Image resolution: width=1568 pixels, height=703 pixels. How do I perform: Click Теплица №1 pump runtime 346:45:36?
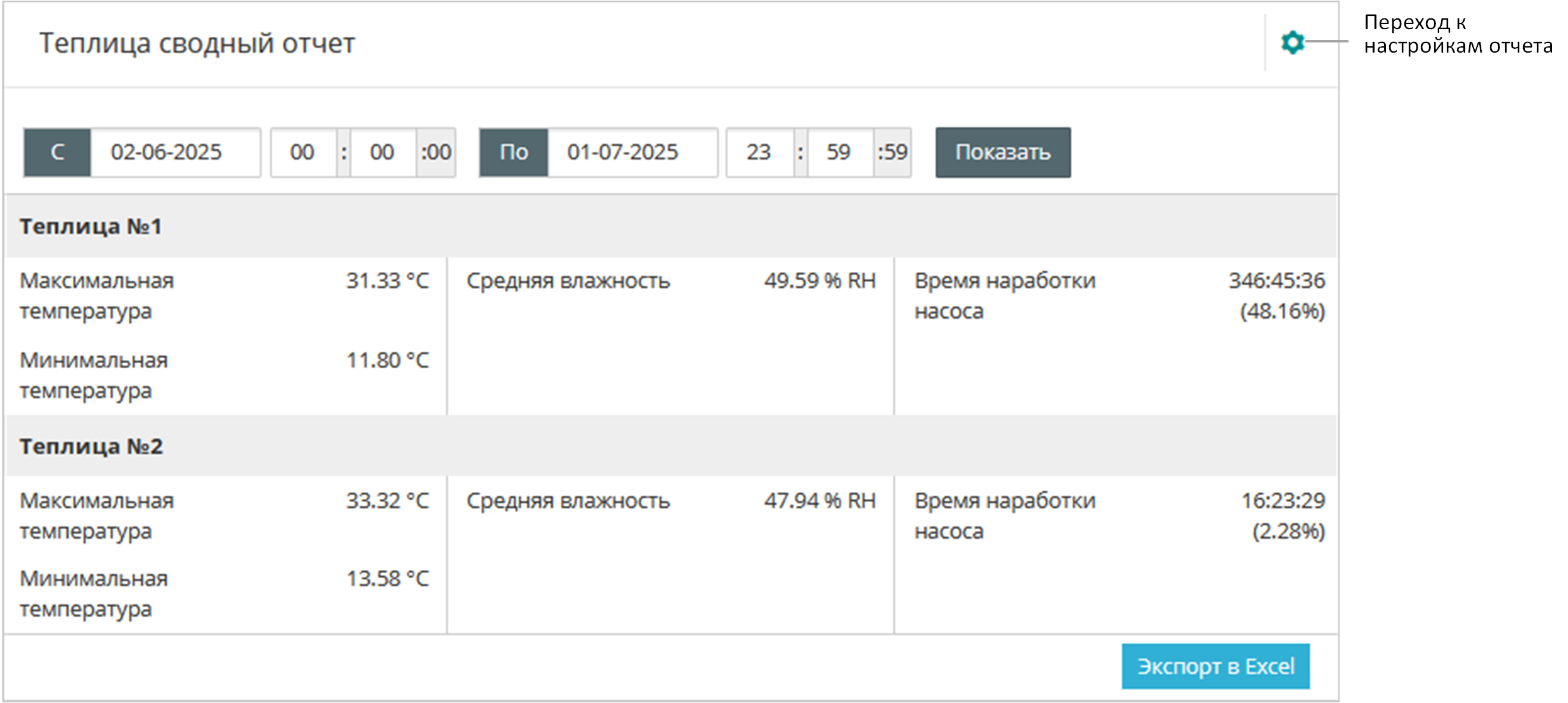point(1276,281)
